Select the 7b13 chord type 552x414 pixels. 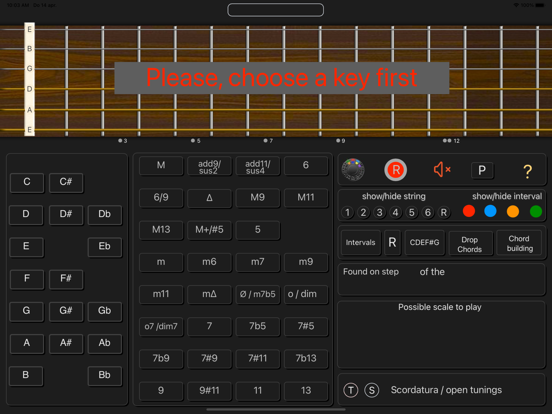pyautogui.click(x=306, y=359)
